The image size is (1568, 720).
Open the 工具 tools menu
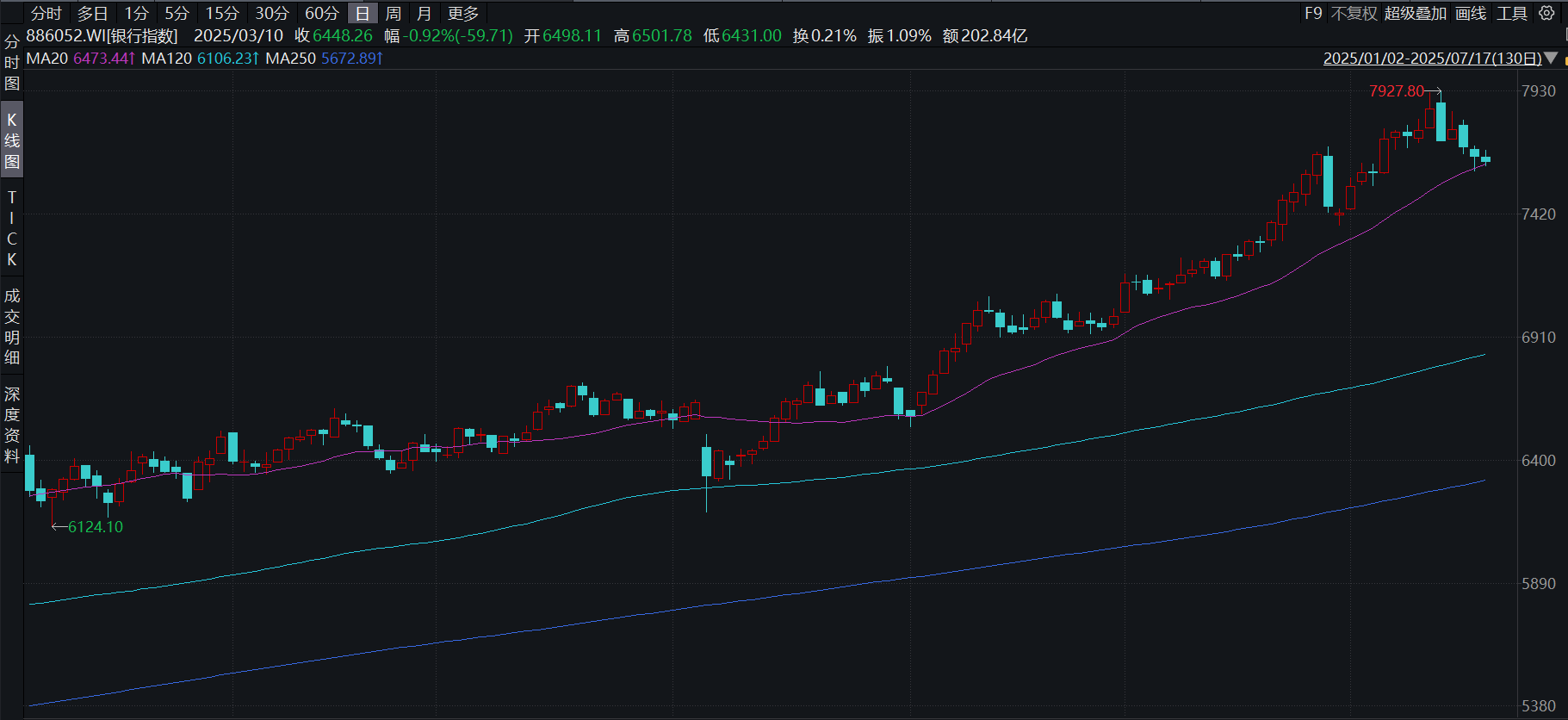1511,13
